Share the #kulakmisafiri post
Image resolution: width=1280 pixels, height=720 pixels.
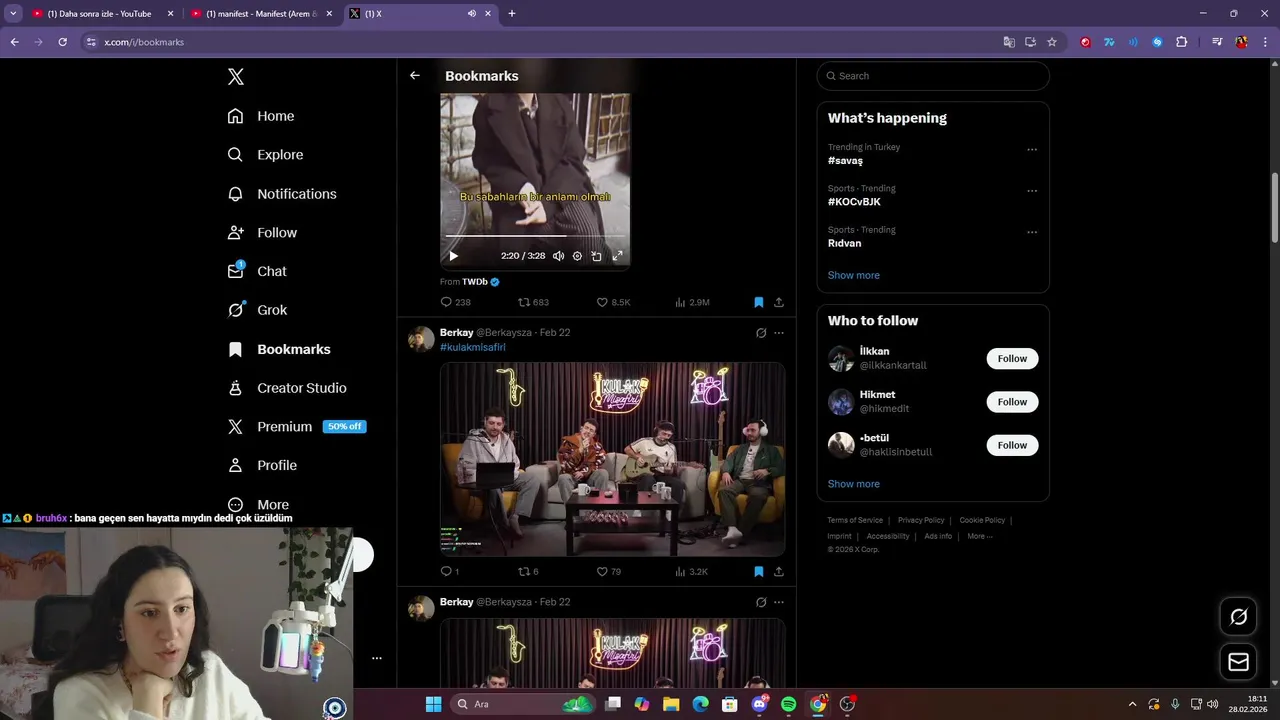pos(779,572)
